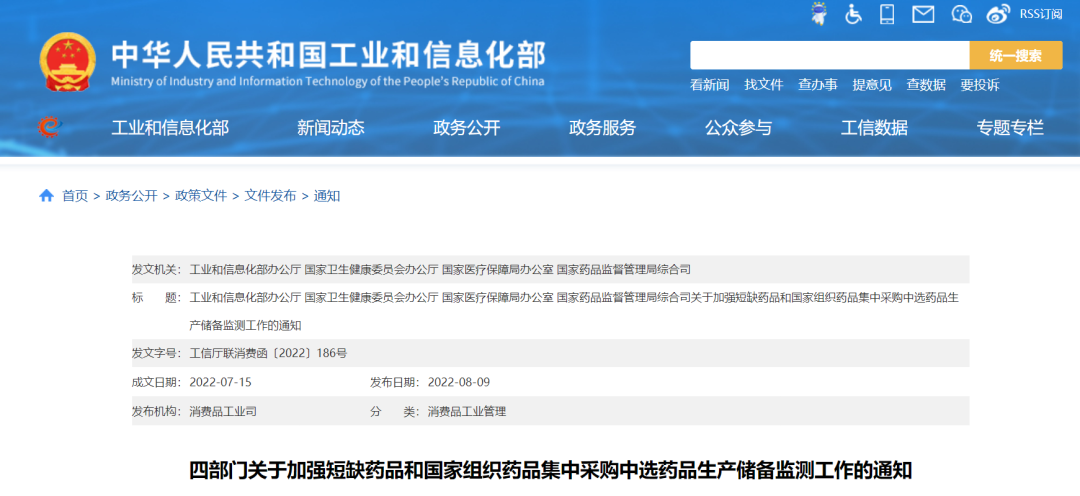This screenshot has height=496, width=1080.
Task: Click the robot assistant icon
Action: pos(819,14)
